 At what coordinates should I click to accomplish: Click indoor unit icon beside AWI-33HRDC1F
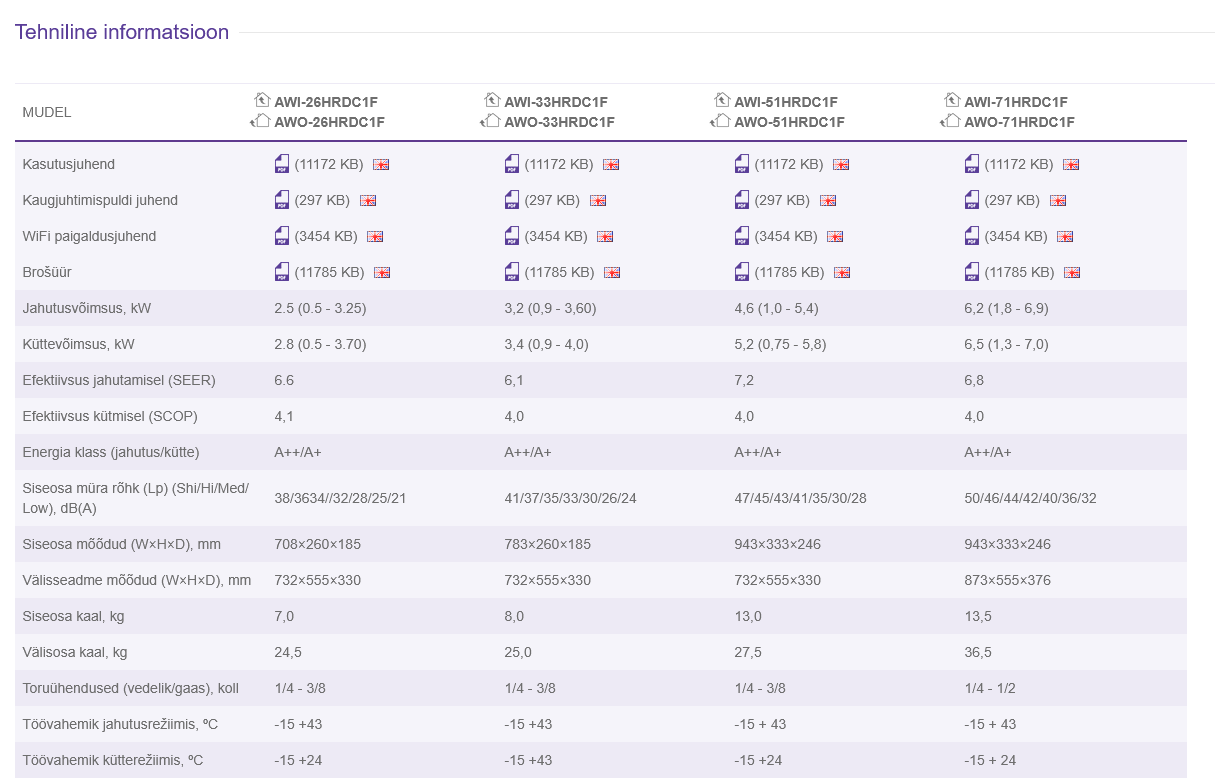492,100
